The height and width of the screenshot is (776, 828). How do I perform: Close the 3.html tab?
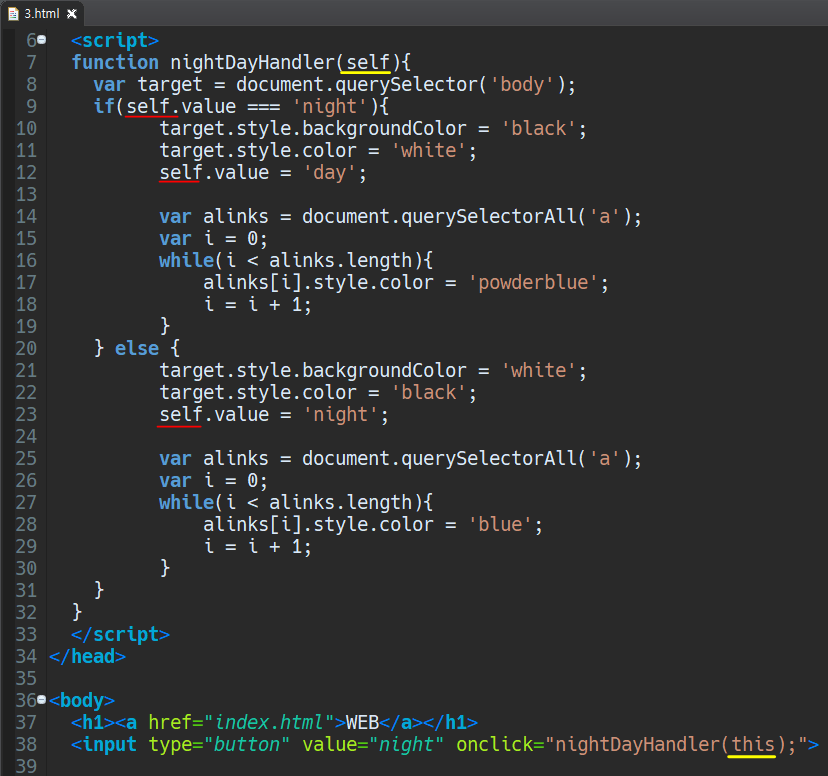pyautogui.click(x=72, y=14)
